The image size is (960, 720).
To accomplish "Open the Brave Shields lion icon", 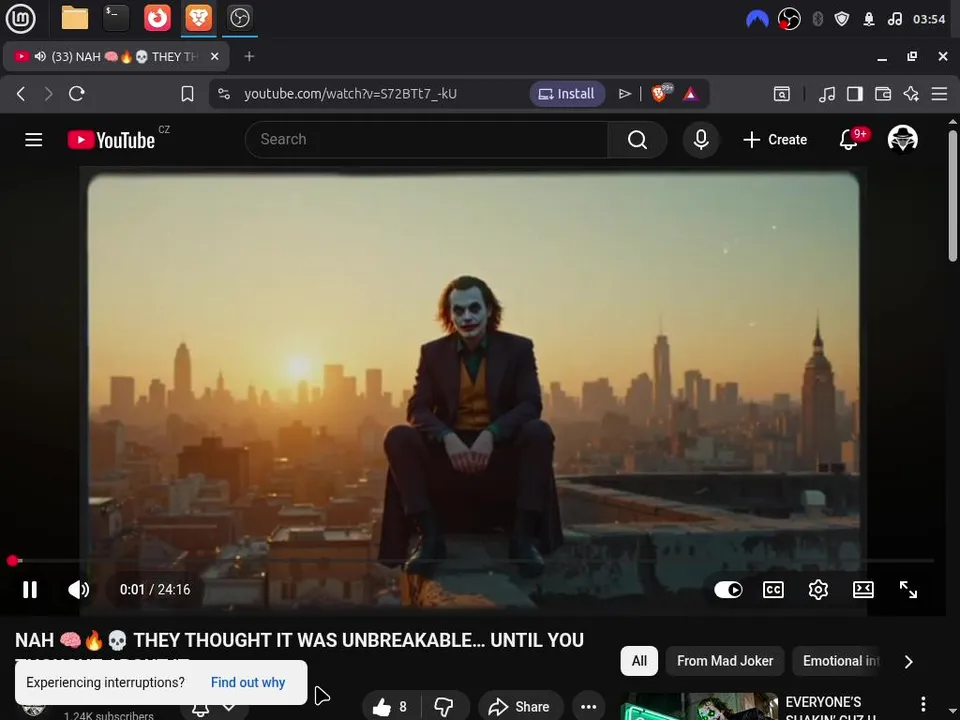I will (x=661, y=93).
